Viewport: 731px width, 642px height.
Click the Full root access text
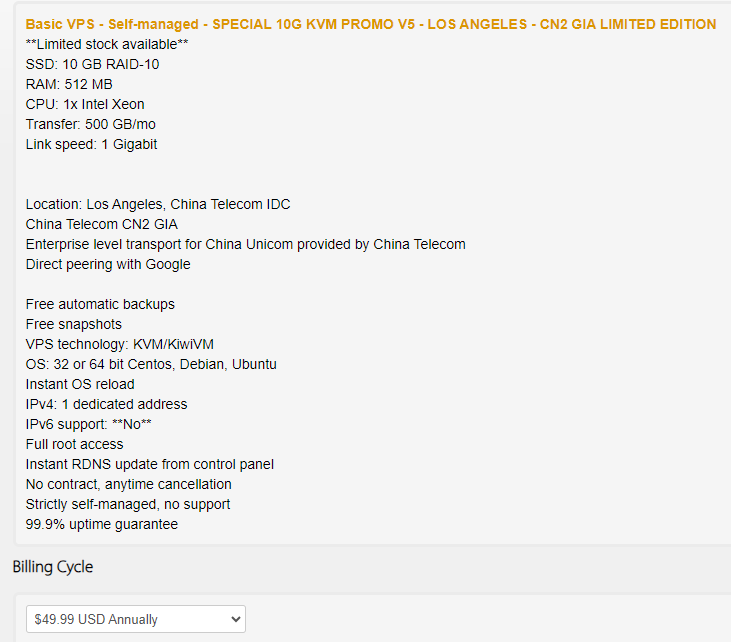pos(75,444)
